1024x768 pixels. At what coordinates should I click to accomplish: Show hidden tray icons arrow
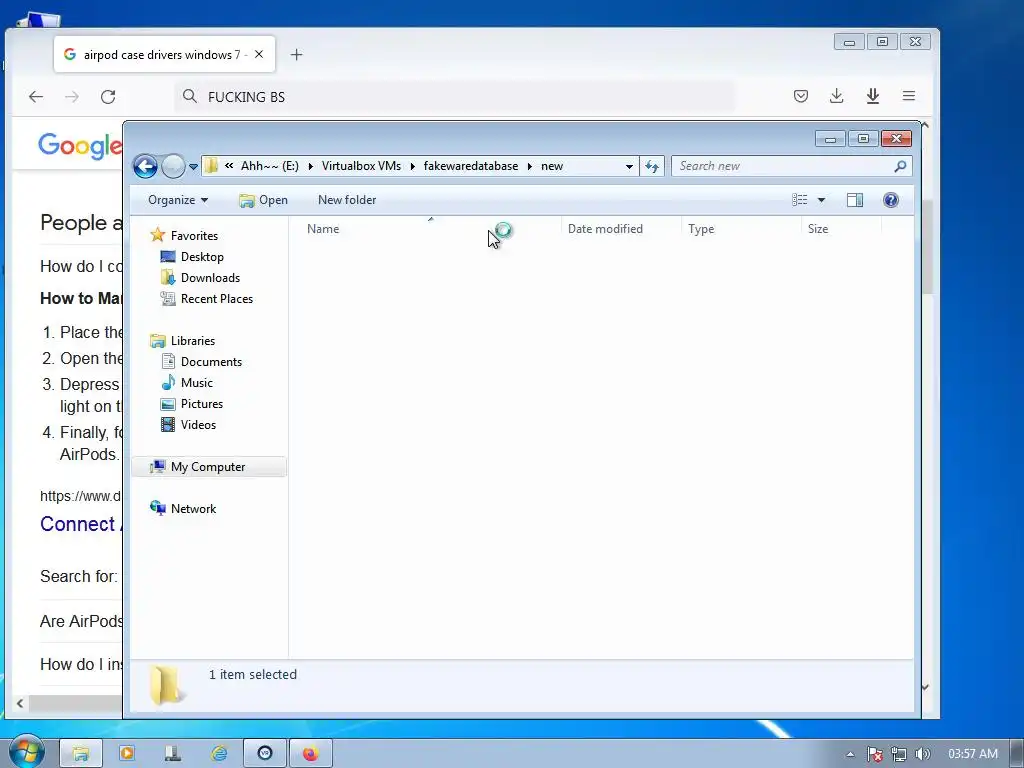pyautogui.click(x=850, y=754)
